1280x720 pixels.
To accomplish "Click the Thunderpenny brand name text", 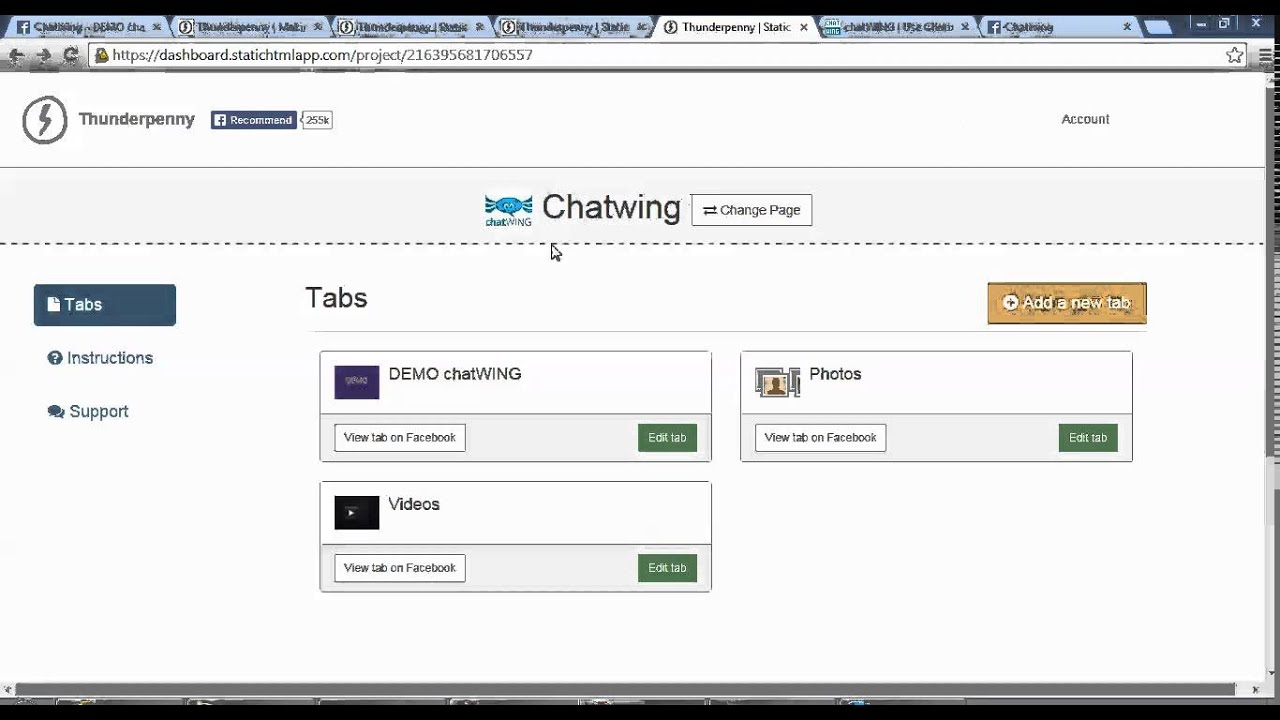I will tap(137, 119).
